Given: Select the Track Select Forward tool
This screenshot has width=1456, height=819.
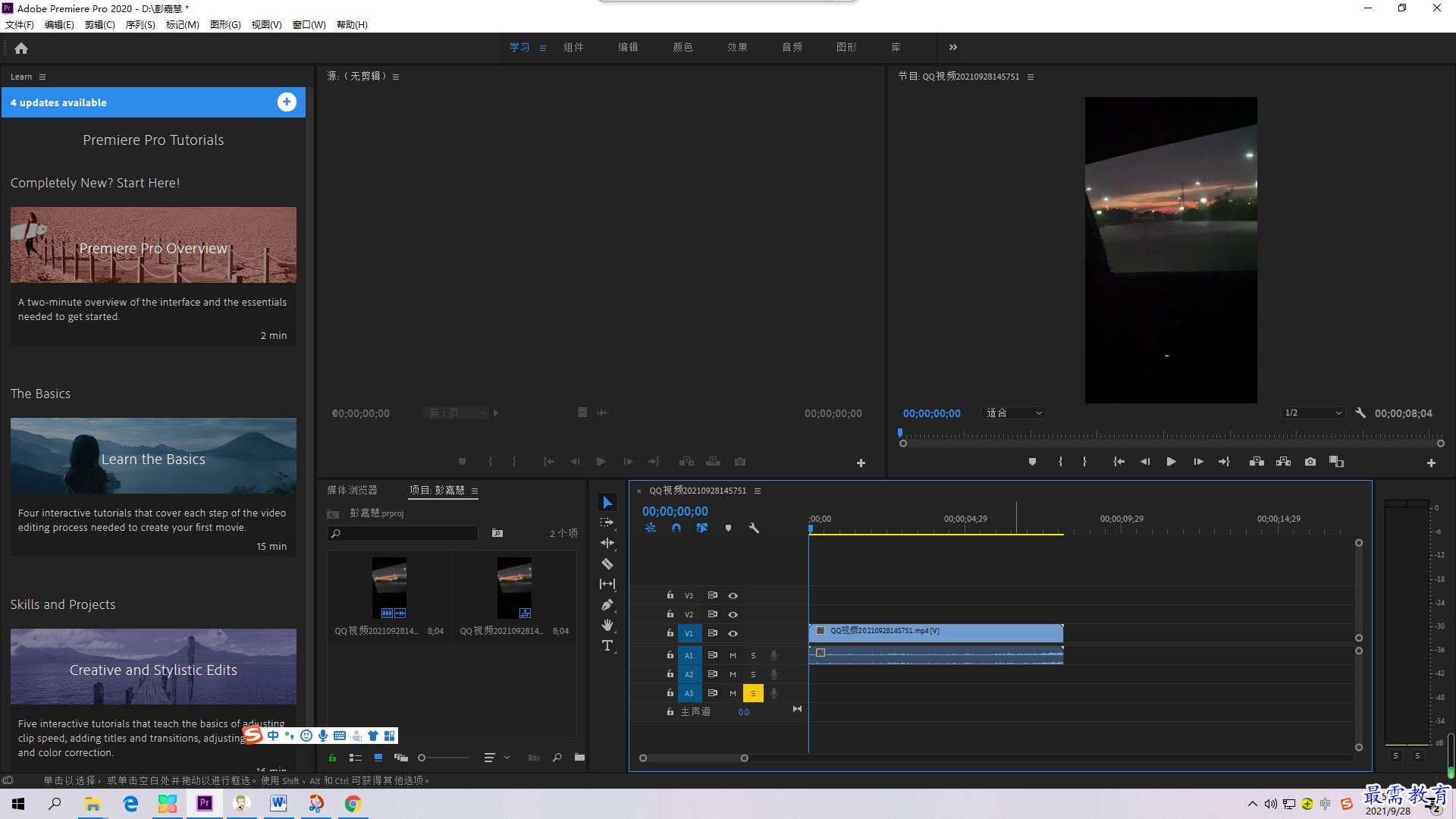Looking at the screenshot, I should (x=607, y=522).
